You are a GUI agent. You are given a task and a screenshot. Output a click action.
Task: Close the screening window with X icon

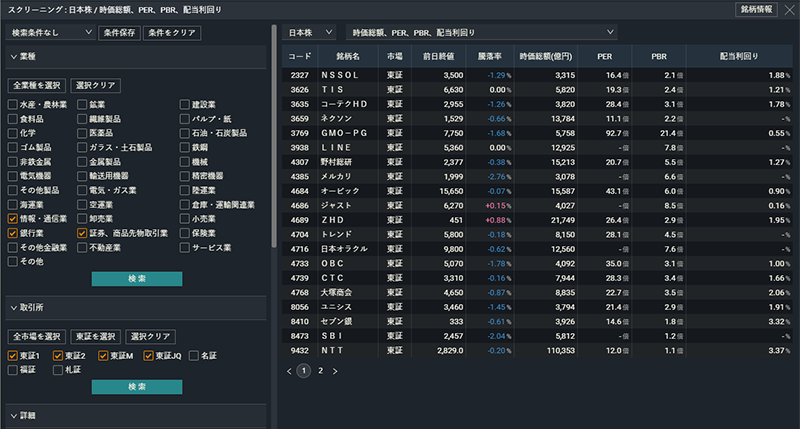coord(789,10)
